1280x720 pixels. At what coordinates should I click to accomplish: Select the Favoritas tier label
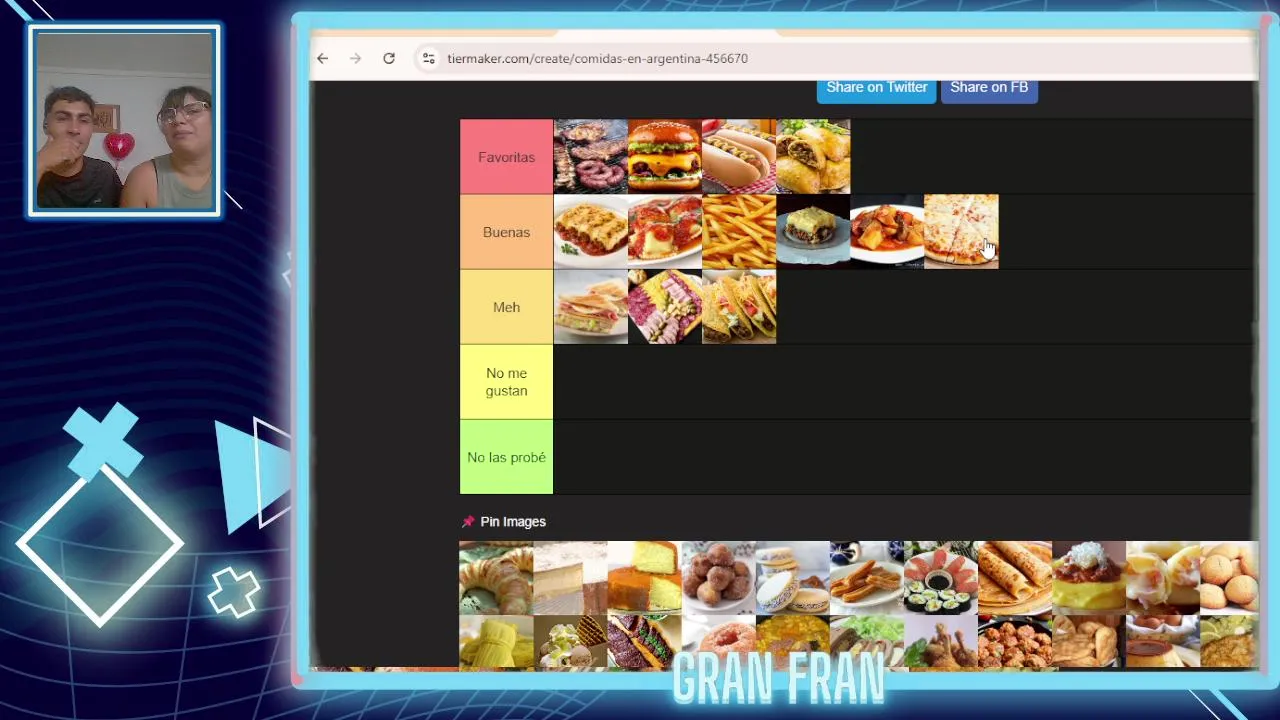click(x=506, y=157)
